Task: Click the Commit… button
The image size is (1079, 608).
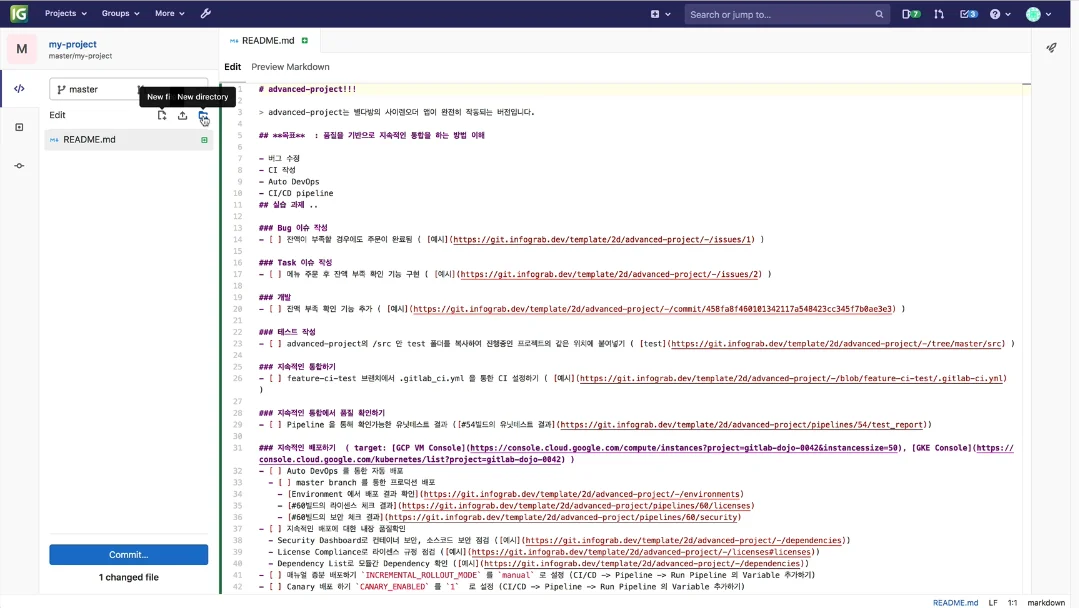Action: (x=128, y=554)
